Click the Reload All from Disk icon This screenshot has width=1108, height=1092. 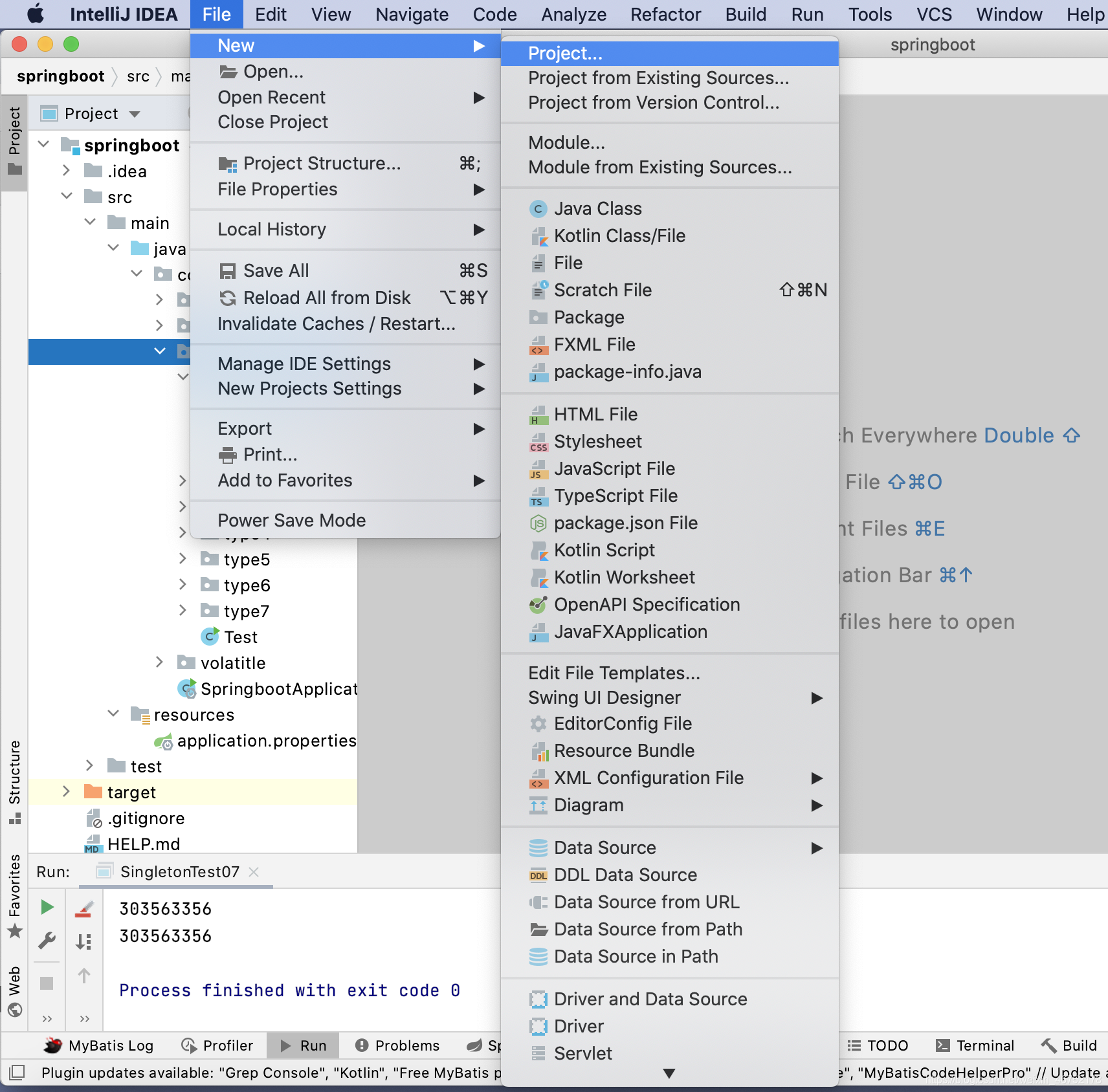227,298
